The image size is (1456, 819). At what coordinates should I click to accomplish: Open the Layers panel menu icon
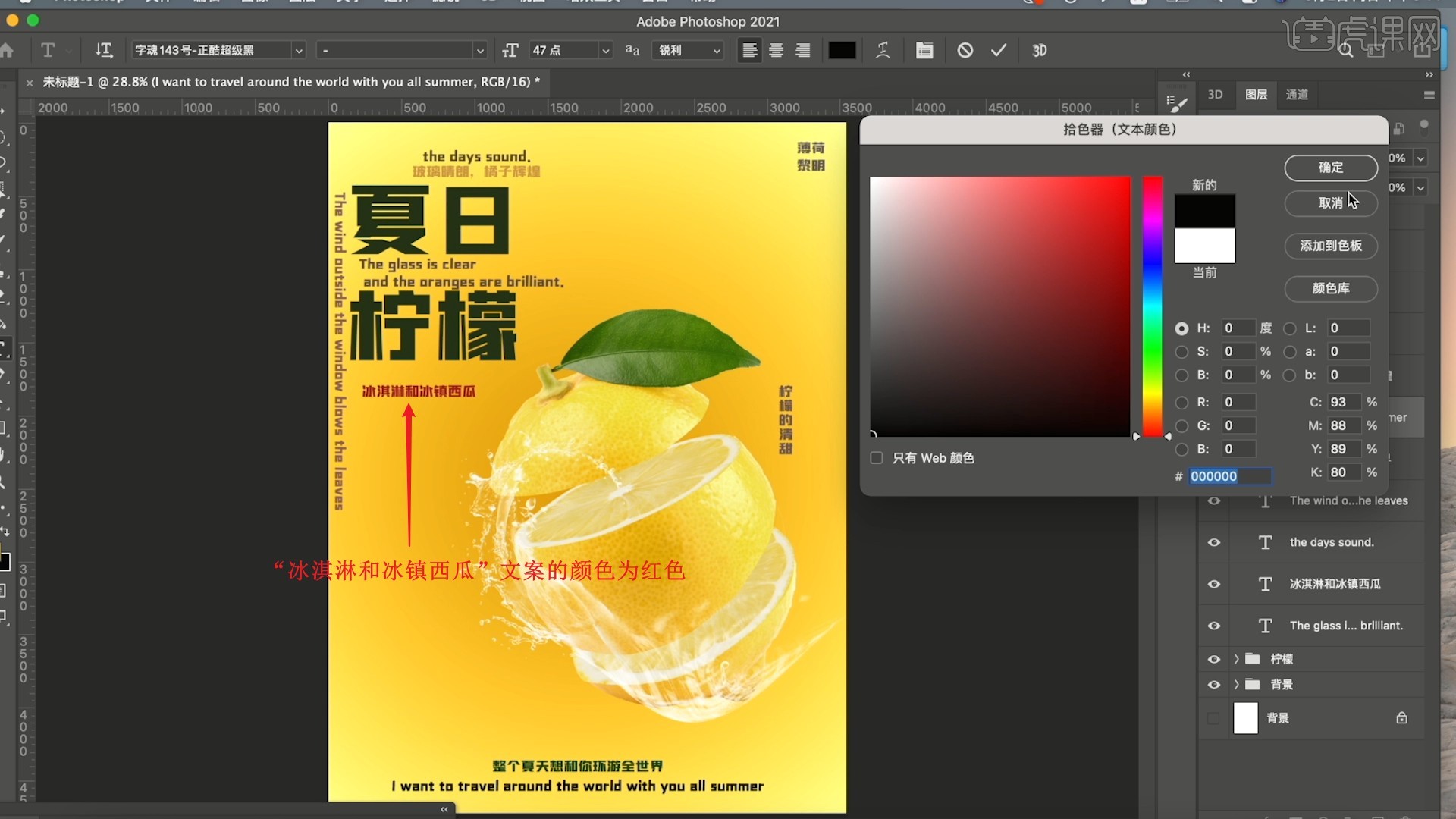[x=1430, y=95]
